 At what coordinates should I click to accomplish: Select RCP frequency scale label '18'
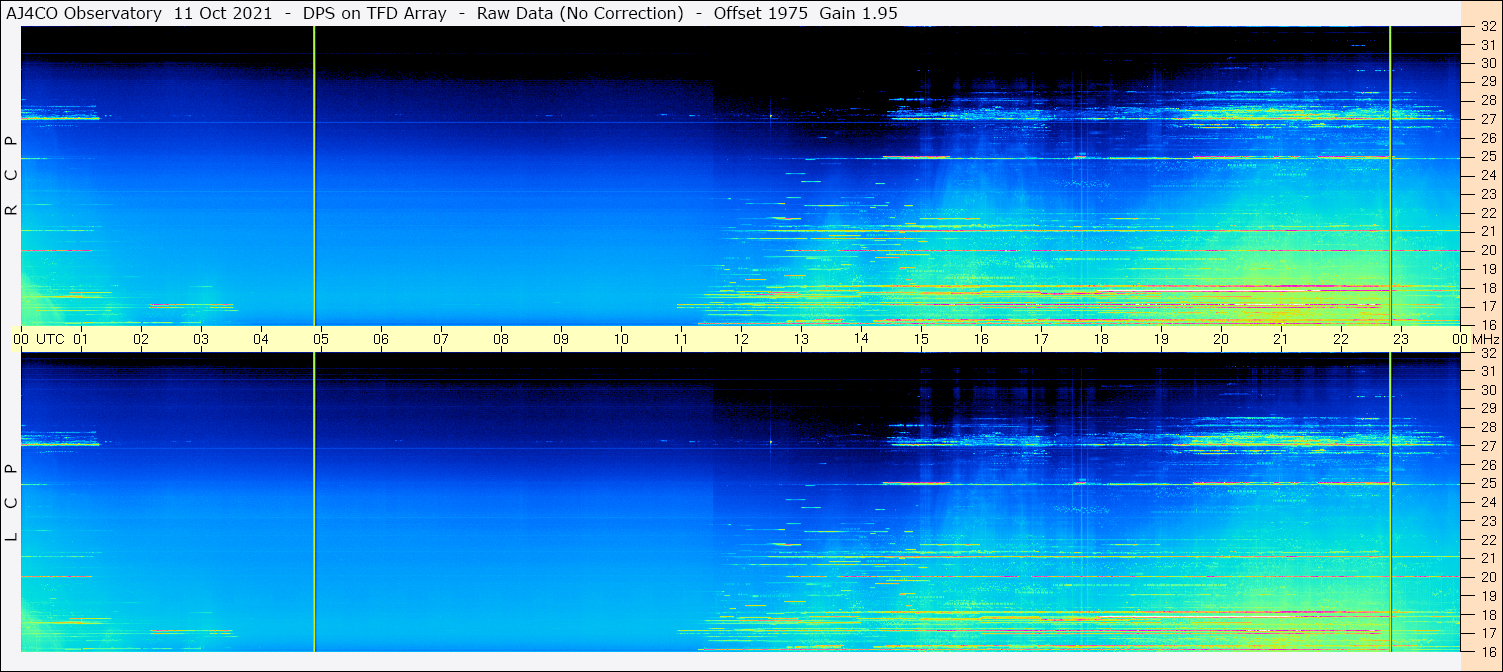click(1488, 288)
